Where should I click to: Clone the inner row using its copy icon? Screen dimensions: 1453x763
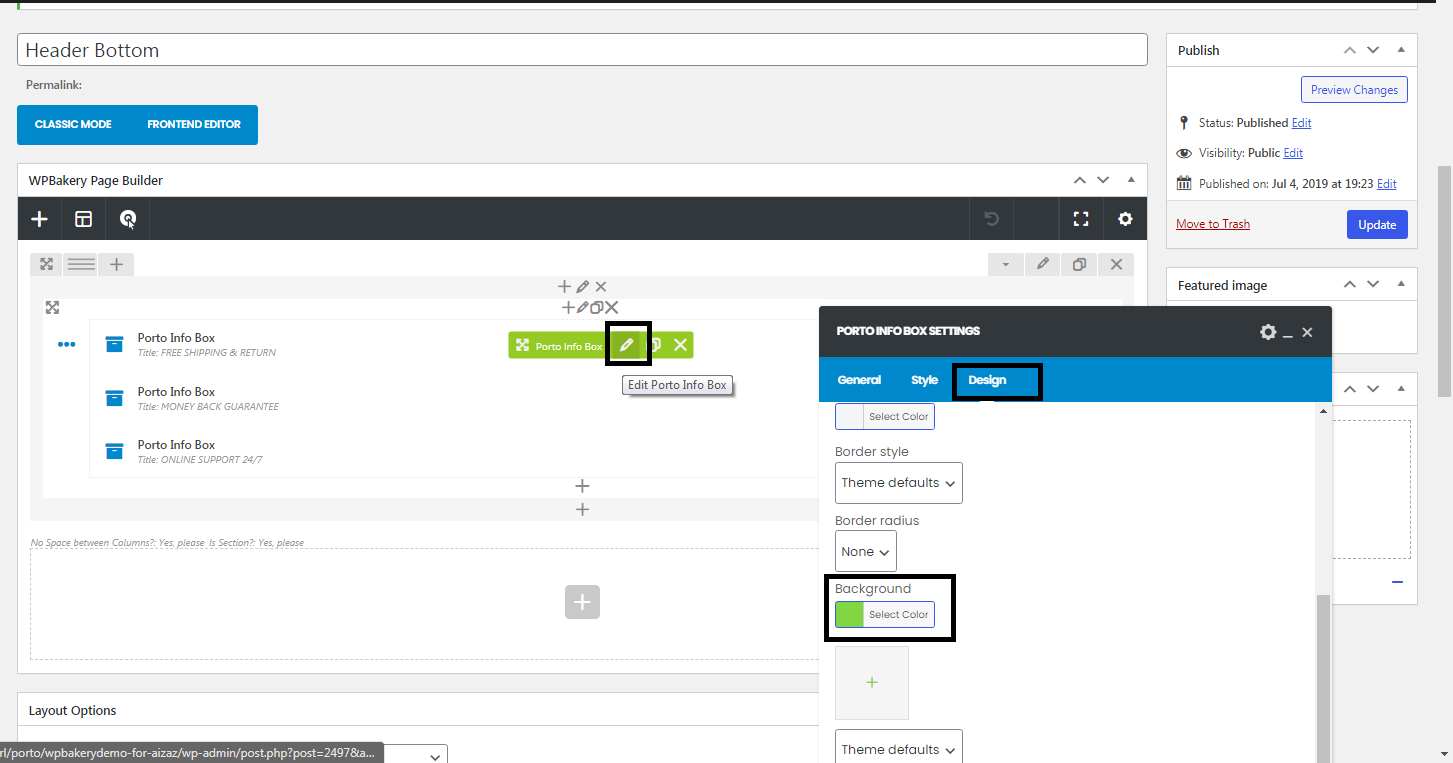pyautogui.click(x=597, y=308)
